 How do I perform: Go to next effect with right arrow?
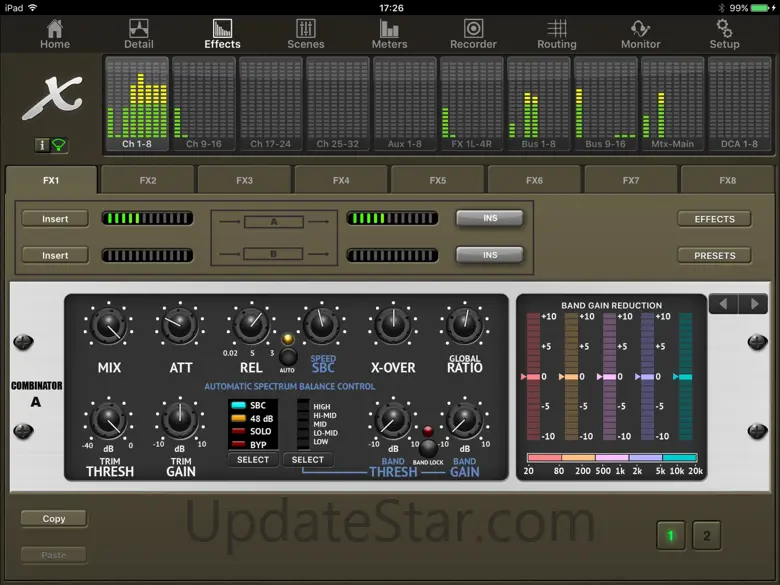tap(754, 303)
